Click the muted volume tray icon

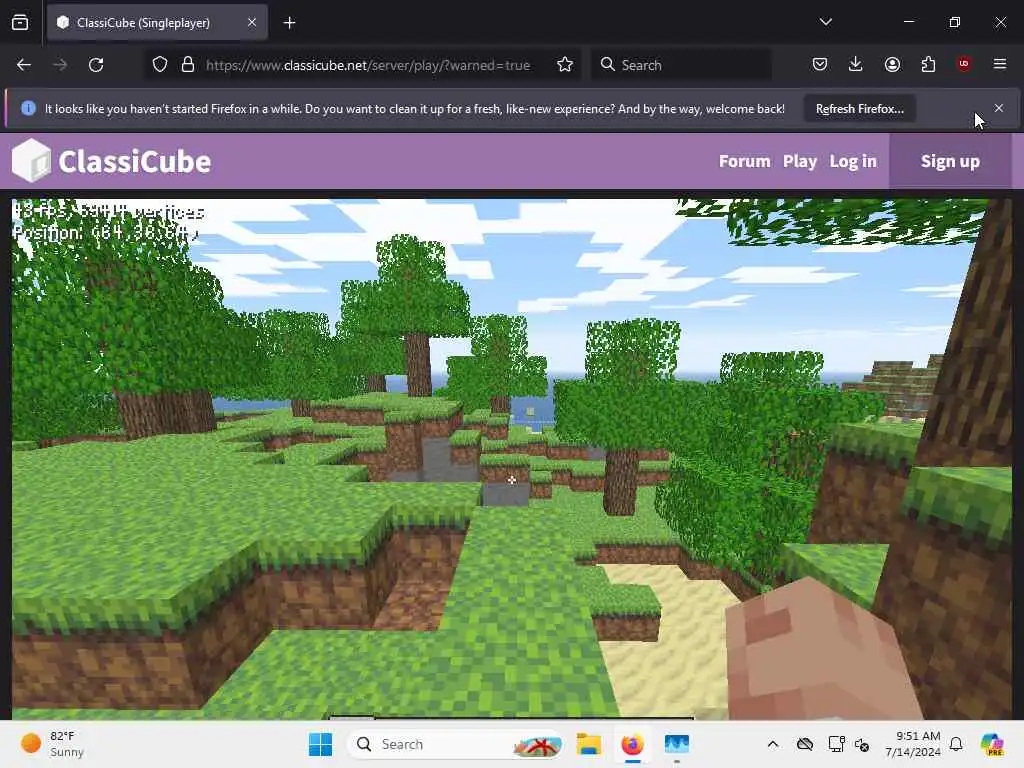(862, 744)
